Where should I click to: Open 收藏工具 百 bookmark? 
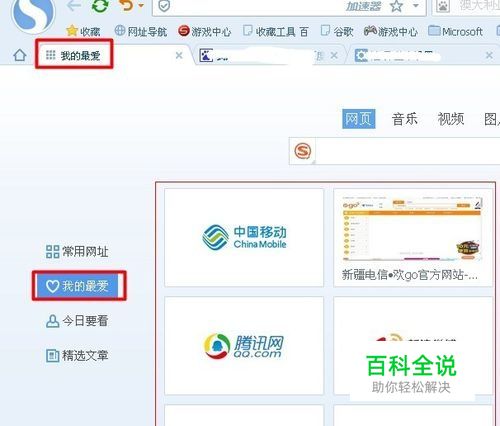click(x=276, y=31)
